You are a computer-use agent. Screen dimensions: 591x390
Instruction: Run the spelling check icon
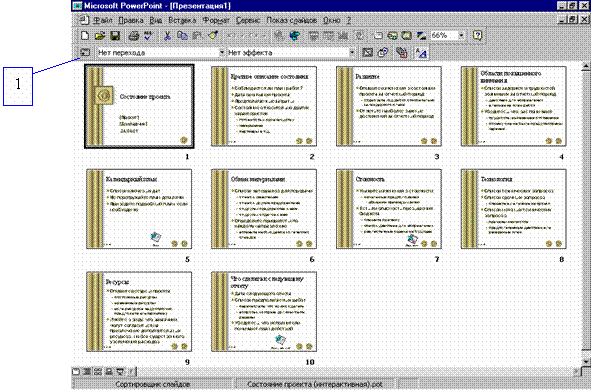149,36
